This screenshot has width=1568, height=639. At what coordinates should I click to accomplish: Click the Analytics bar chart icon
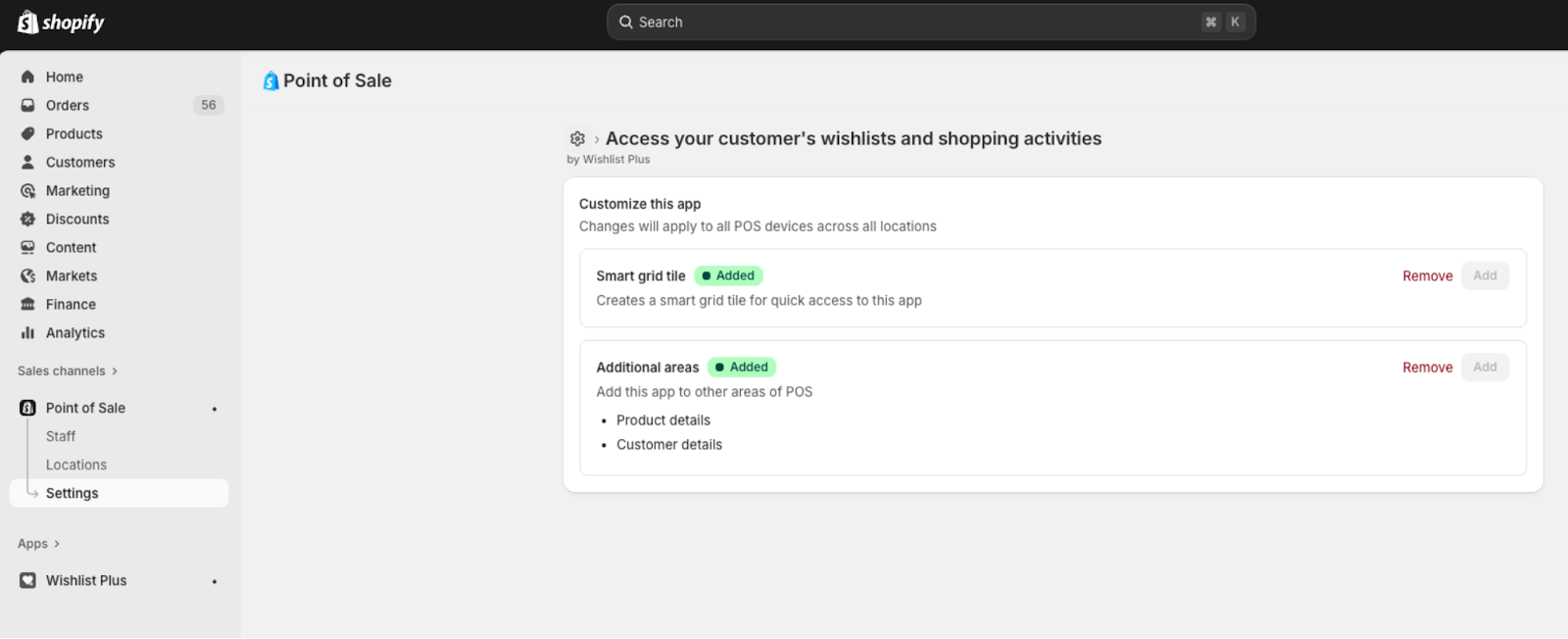click(27, 332)
